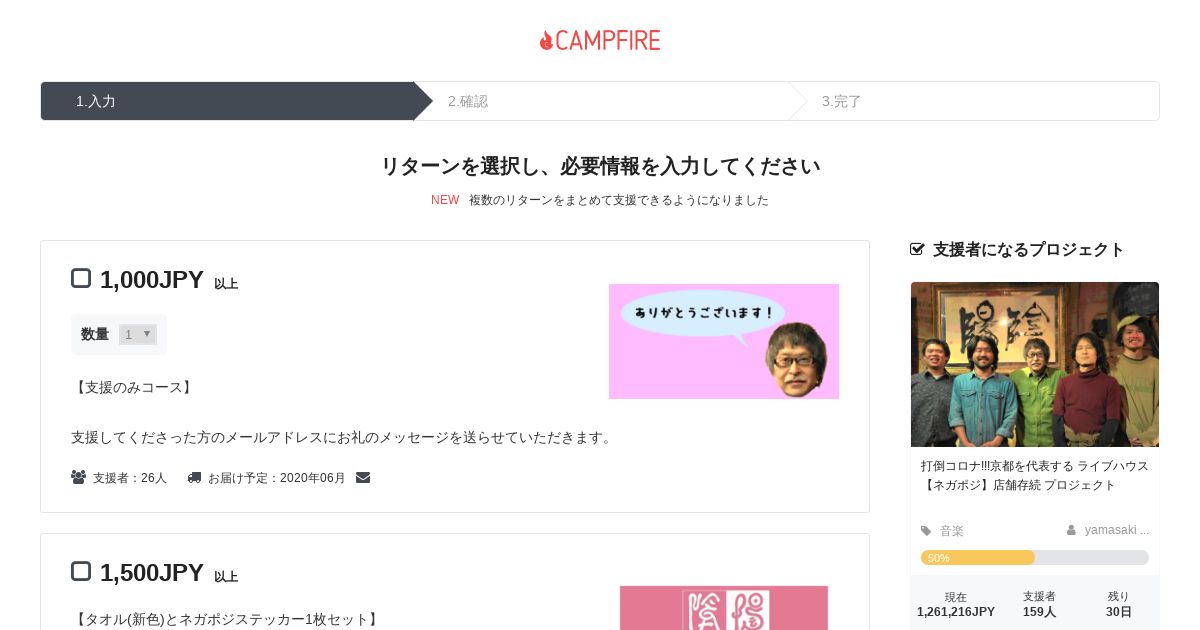Select the 1.入力 step tab
The width and height of the screenshot is (1200, 630).
click(228, 101)
